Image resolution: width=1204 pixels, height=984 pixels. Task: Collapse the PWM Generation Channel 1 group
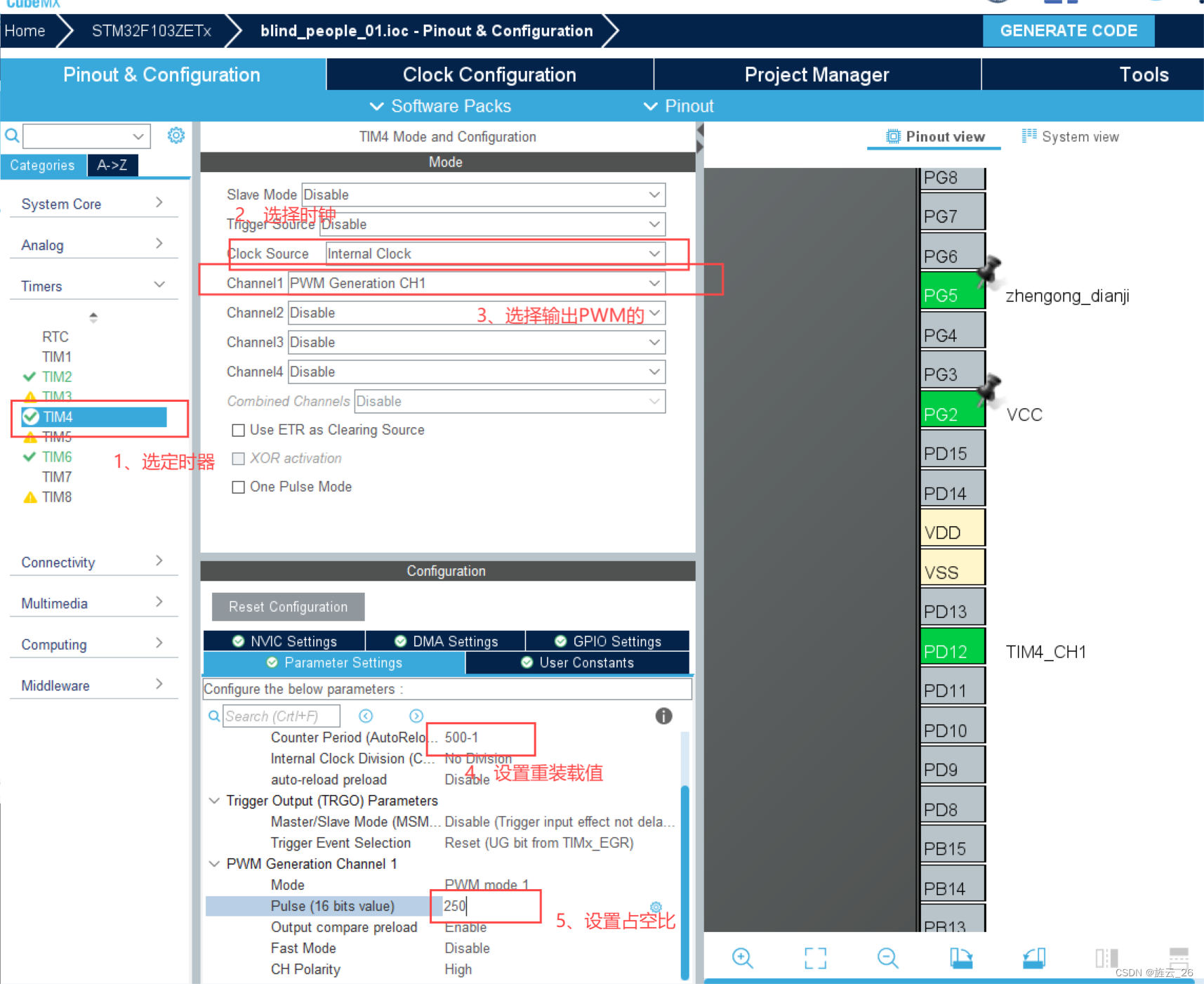215,864
